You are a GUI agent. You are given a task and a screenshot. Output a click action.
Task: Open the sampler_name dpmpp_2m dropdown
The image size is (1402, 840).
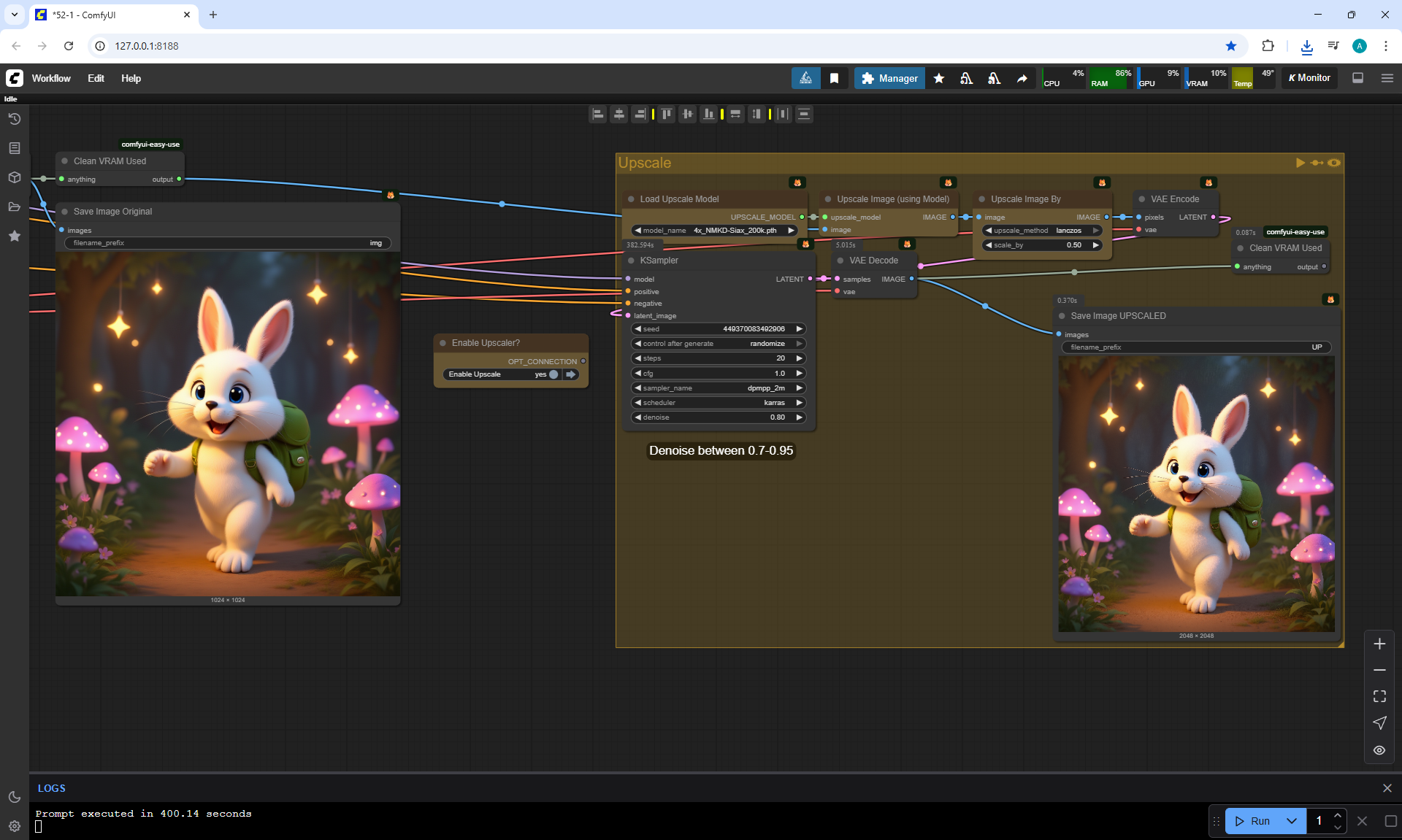[719, 388]
